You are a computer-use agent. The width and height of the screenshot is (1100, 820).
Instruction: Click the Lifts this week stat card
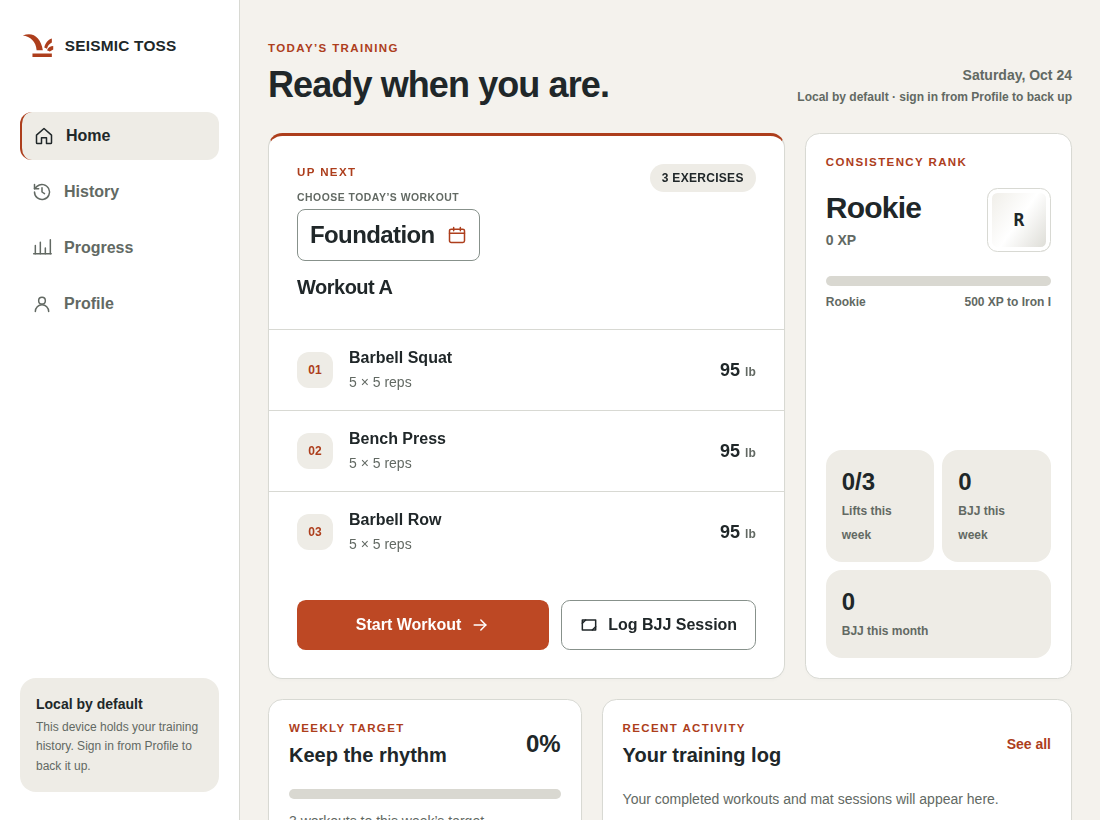point(880,506)
